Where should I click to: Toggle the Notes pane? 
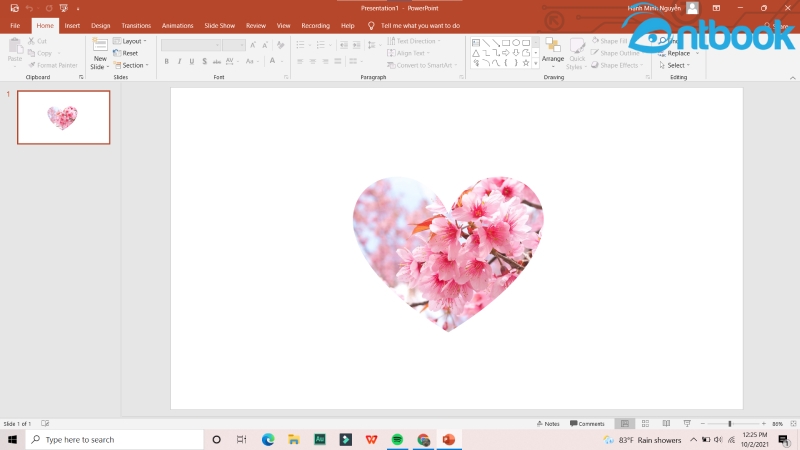click(x=548, y=424)
